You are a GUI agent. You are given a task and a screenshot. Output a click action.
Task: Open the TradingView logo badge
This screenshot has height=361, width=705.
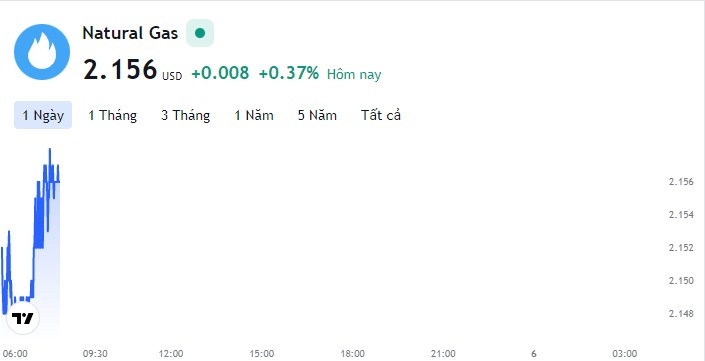coord(23,318)
